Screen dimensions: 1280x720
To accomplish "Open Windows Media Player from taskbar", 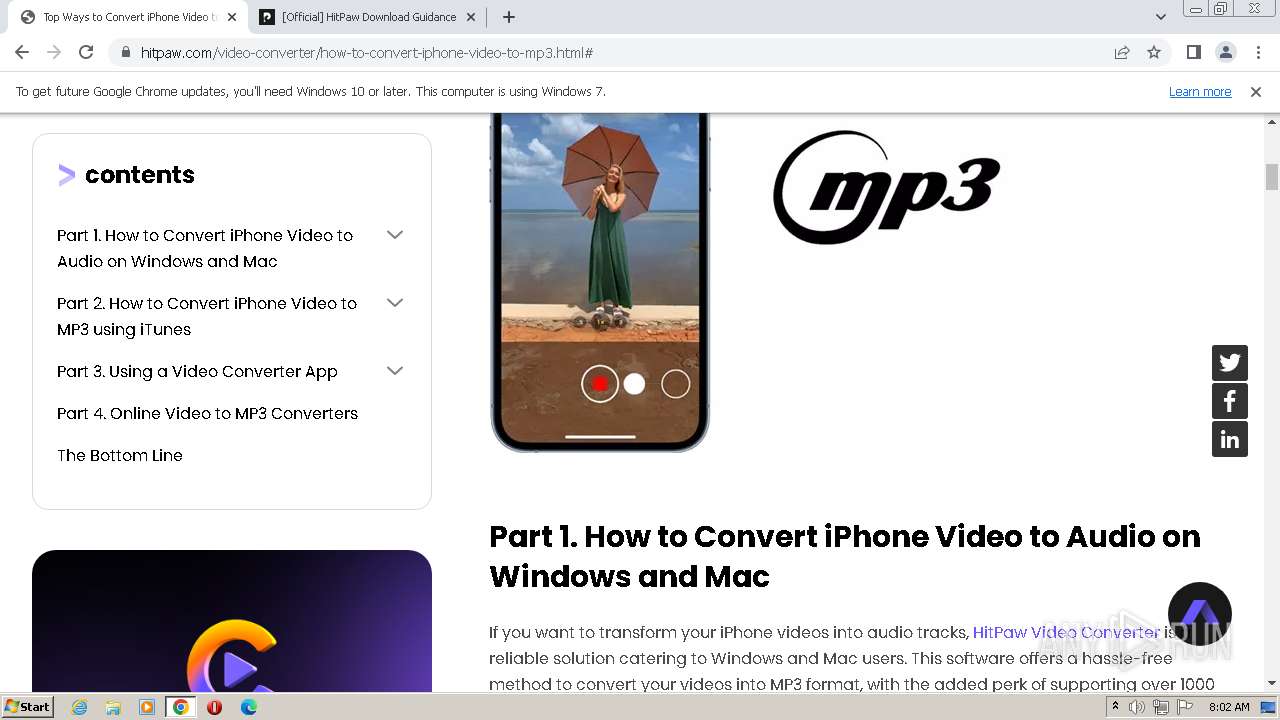I will tap(147, 707).
